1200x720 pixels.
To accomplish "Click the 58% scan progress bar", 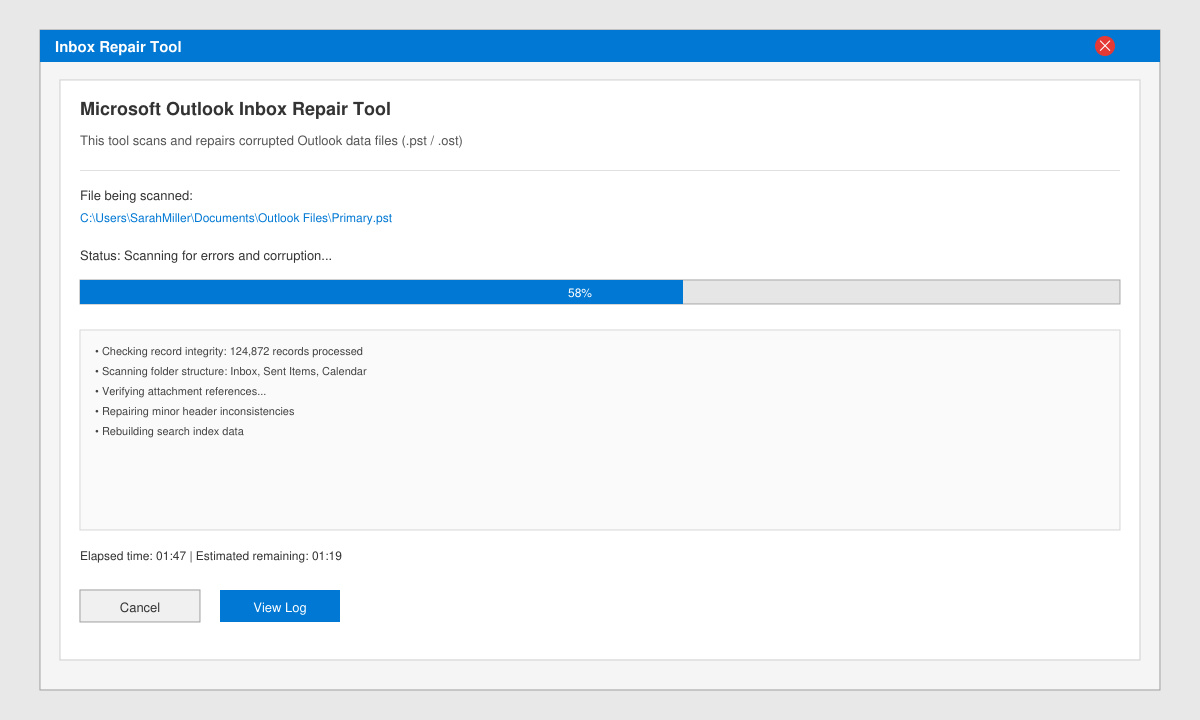I will coord(600,292).
